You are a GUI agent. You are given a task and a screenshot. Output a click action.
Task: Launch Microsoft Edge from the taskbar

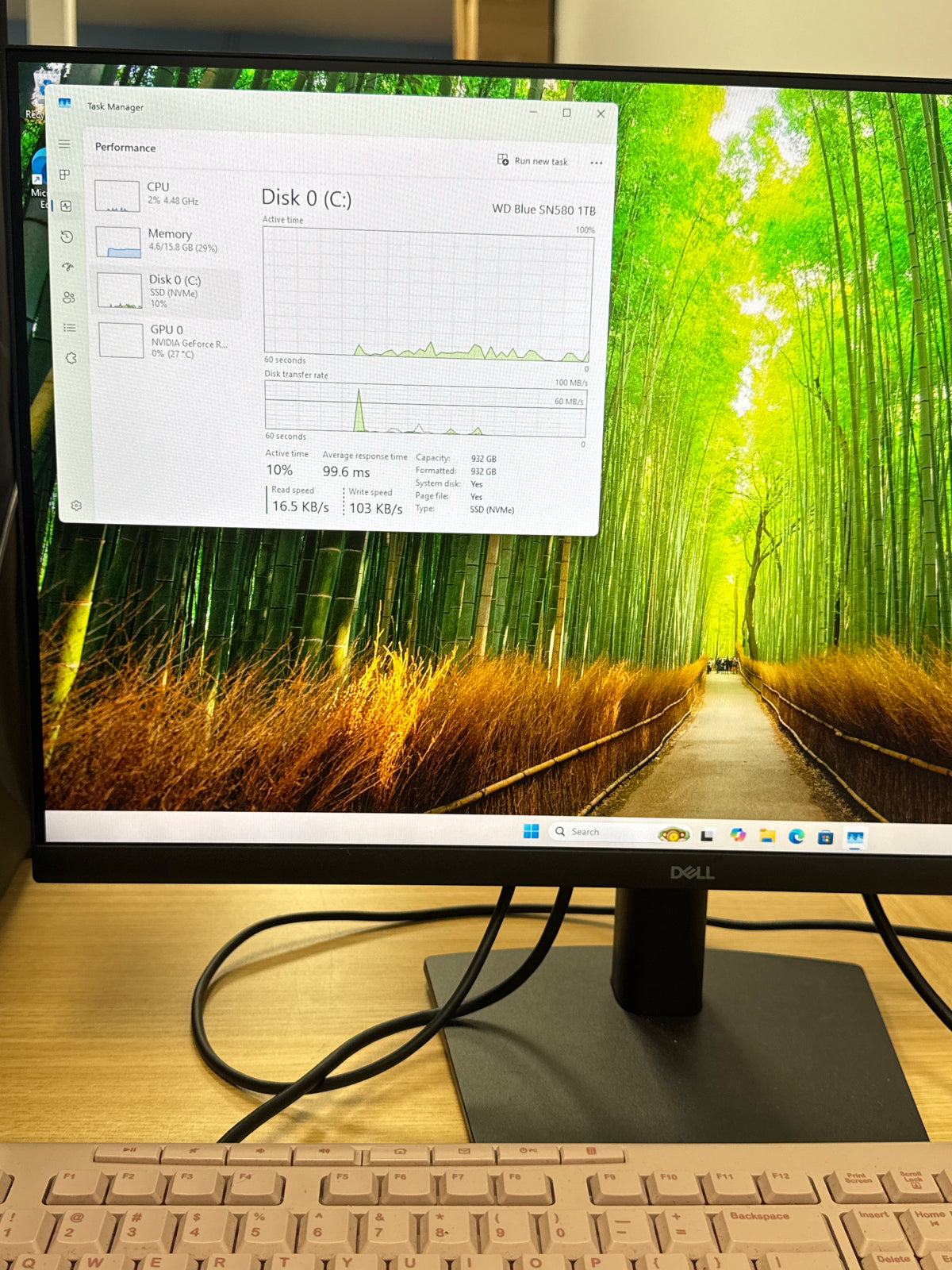pyautogui.click(x=796, y=836)
